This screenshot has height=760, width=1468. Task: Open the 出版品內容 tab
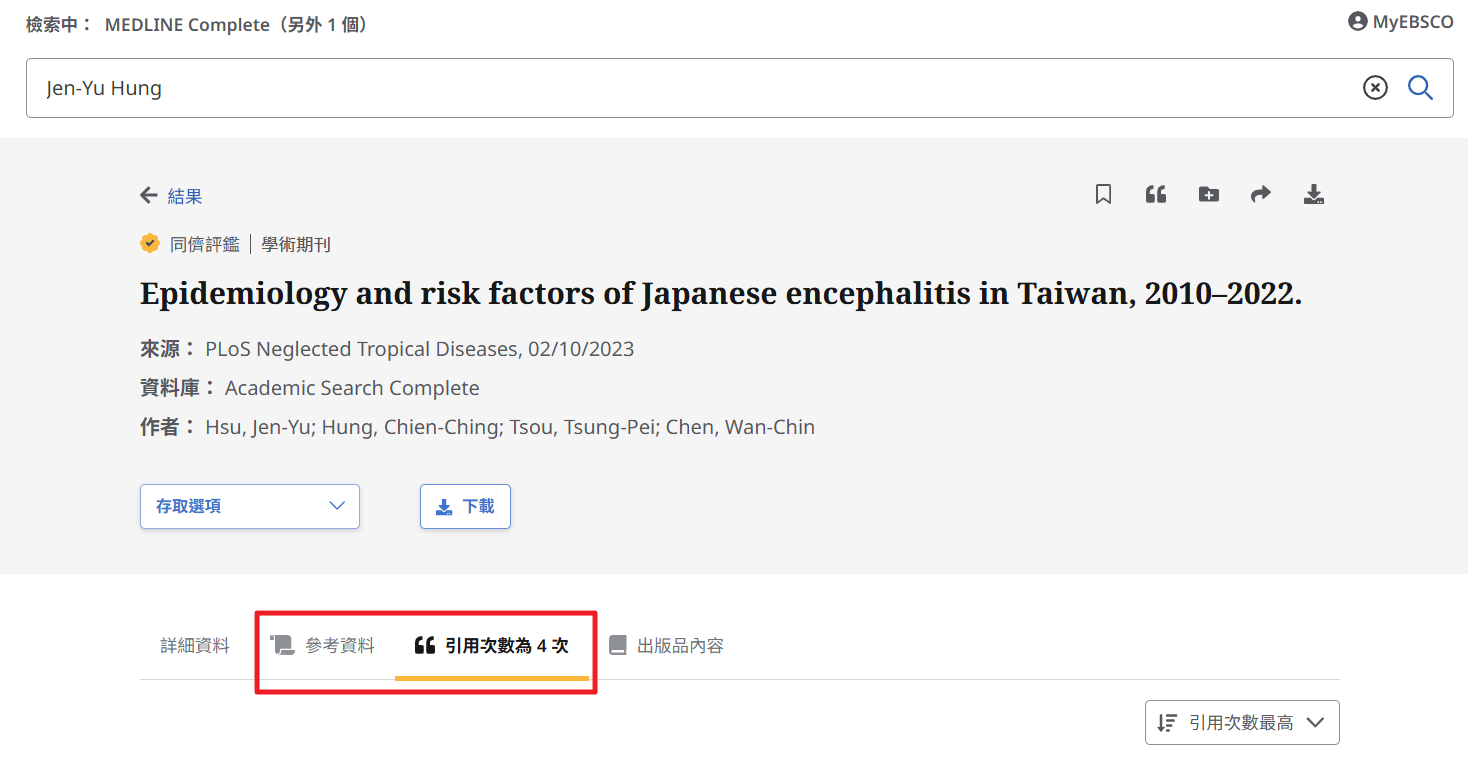667,646
